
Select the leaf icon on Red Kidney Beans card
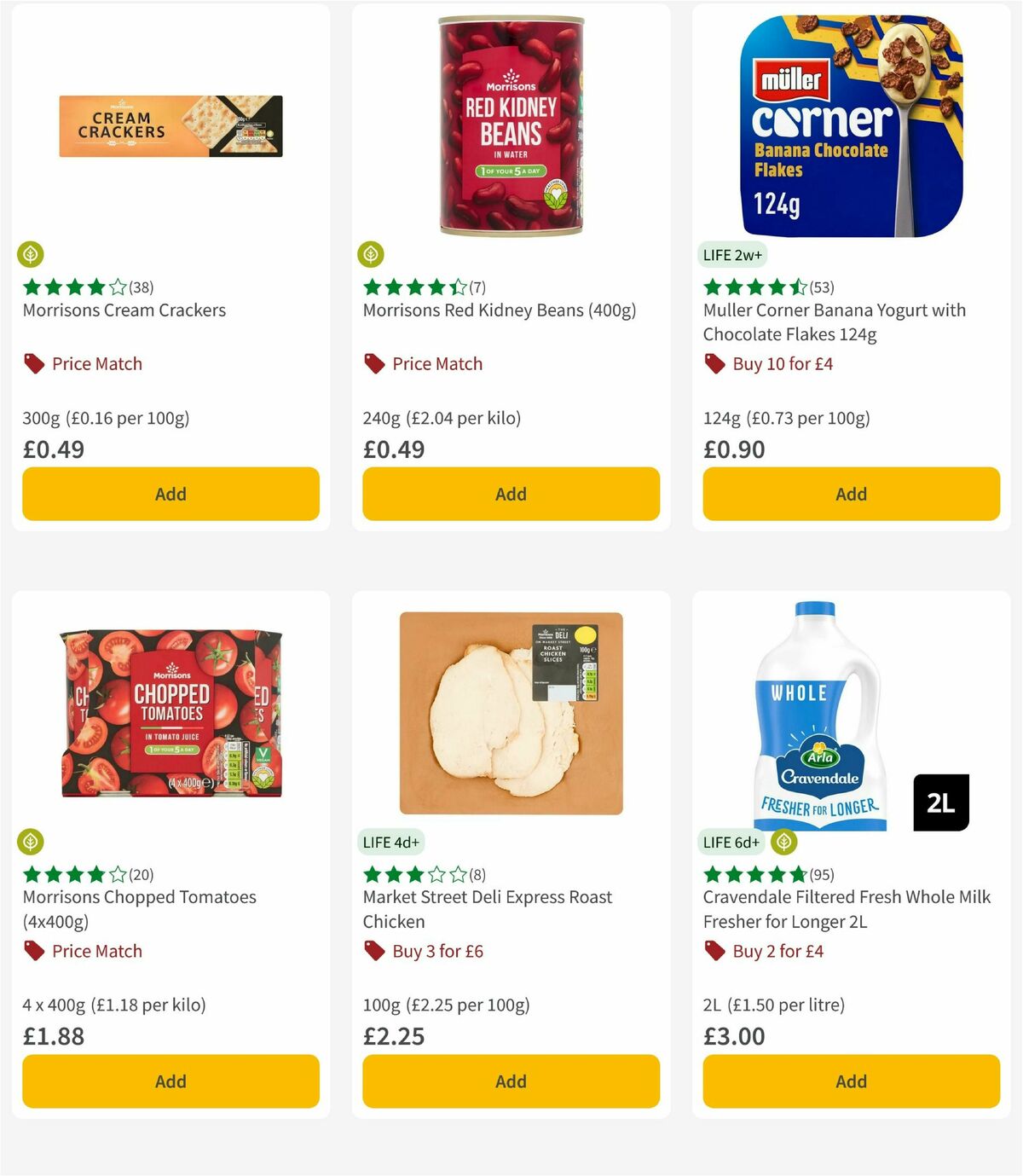372,254
